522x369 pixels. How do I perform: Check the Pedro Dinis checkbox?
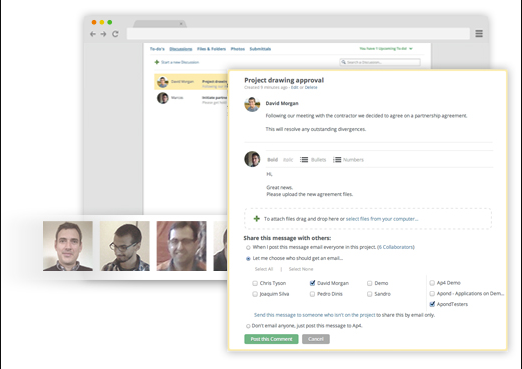coord(312,294)
